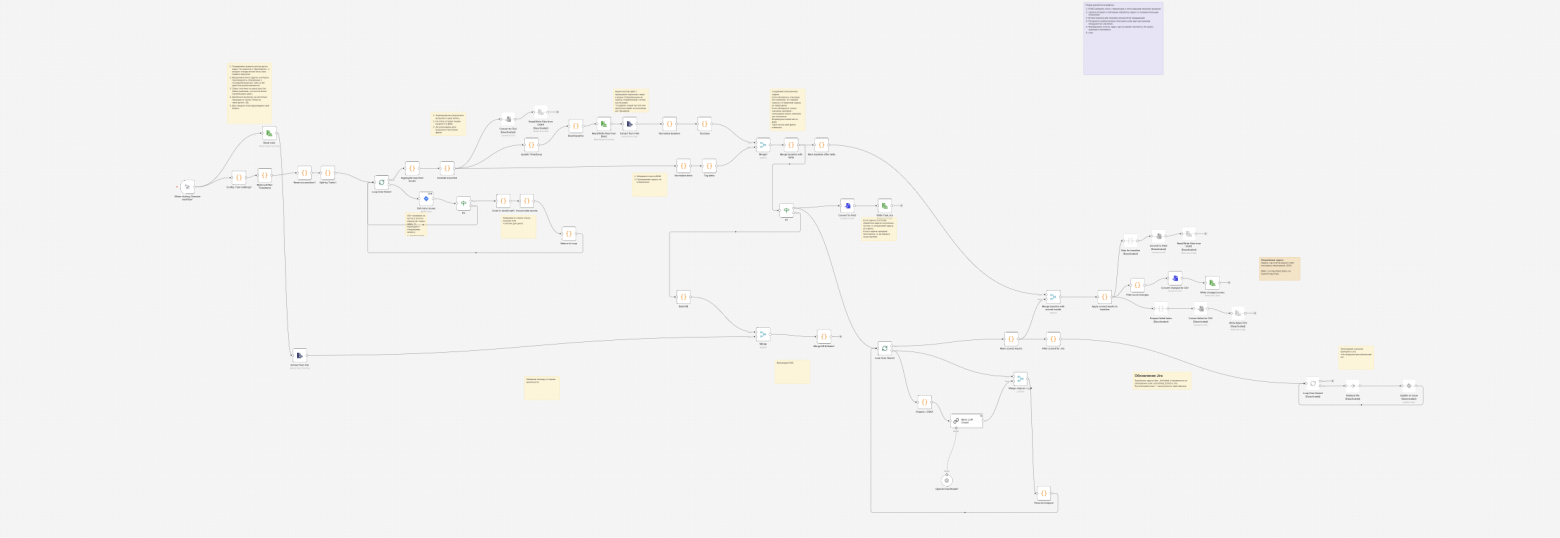Viewport: 1560px width, 538px height.
Task: Select the Merge ID & Token node
Action: 824,336
